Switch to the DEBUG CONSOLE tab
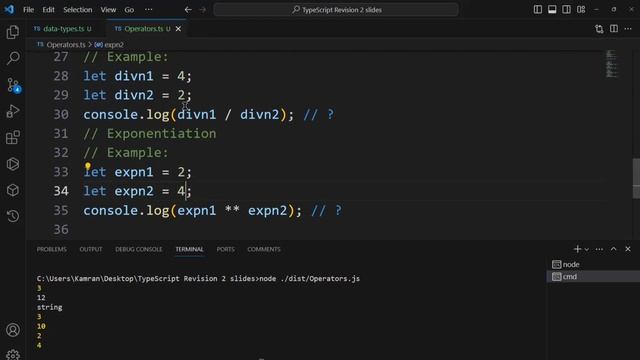Image resolution: width=640 pixels, height=360 pixels. [138, 249]
